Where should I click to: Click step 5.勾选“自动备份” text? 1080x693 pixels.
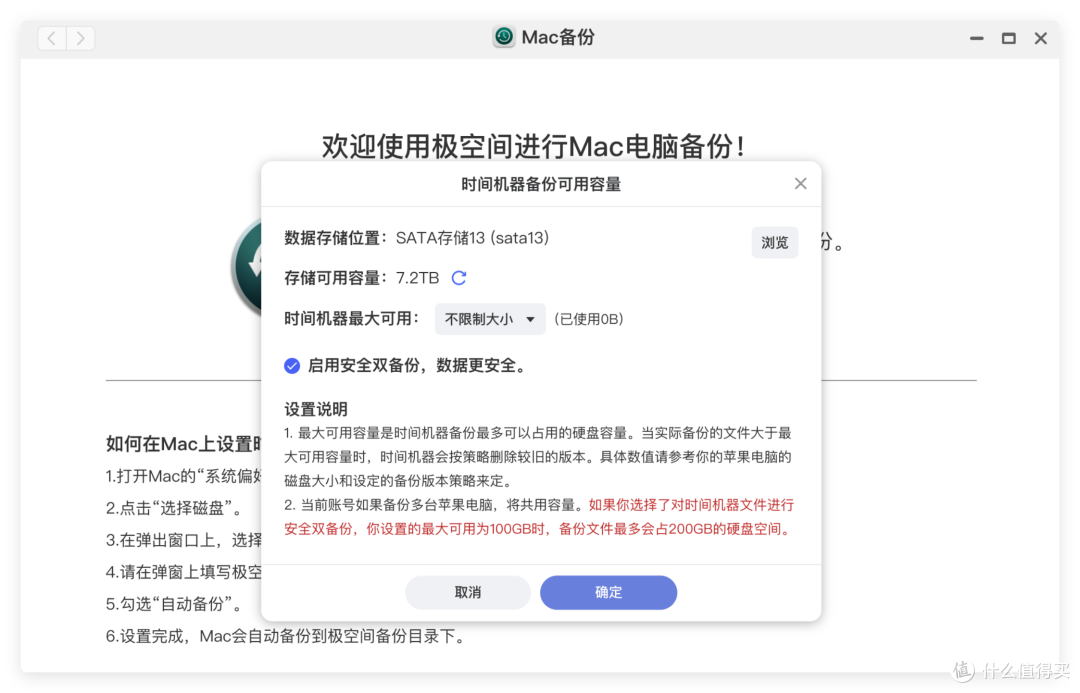pos(174,604)
